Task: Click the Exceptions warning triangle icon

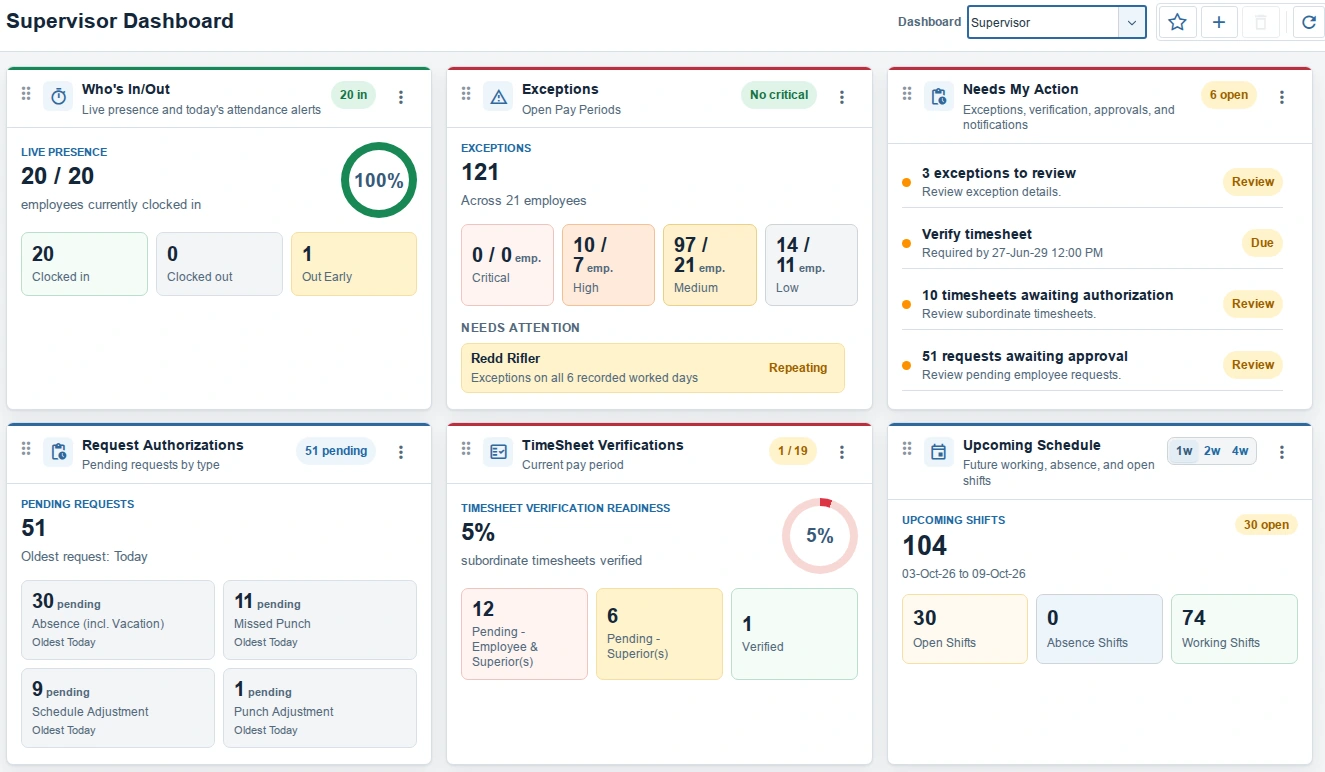Action: point(498,96)
